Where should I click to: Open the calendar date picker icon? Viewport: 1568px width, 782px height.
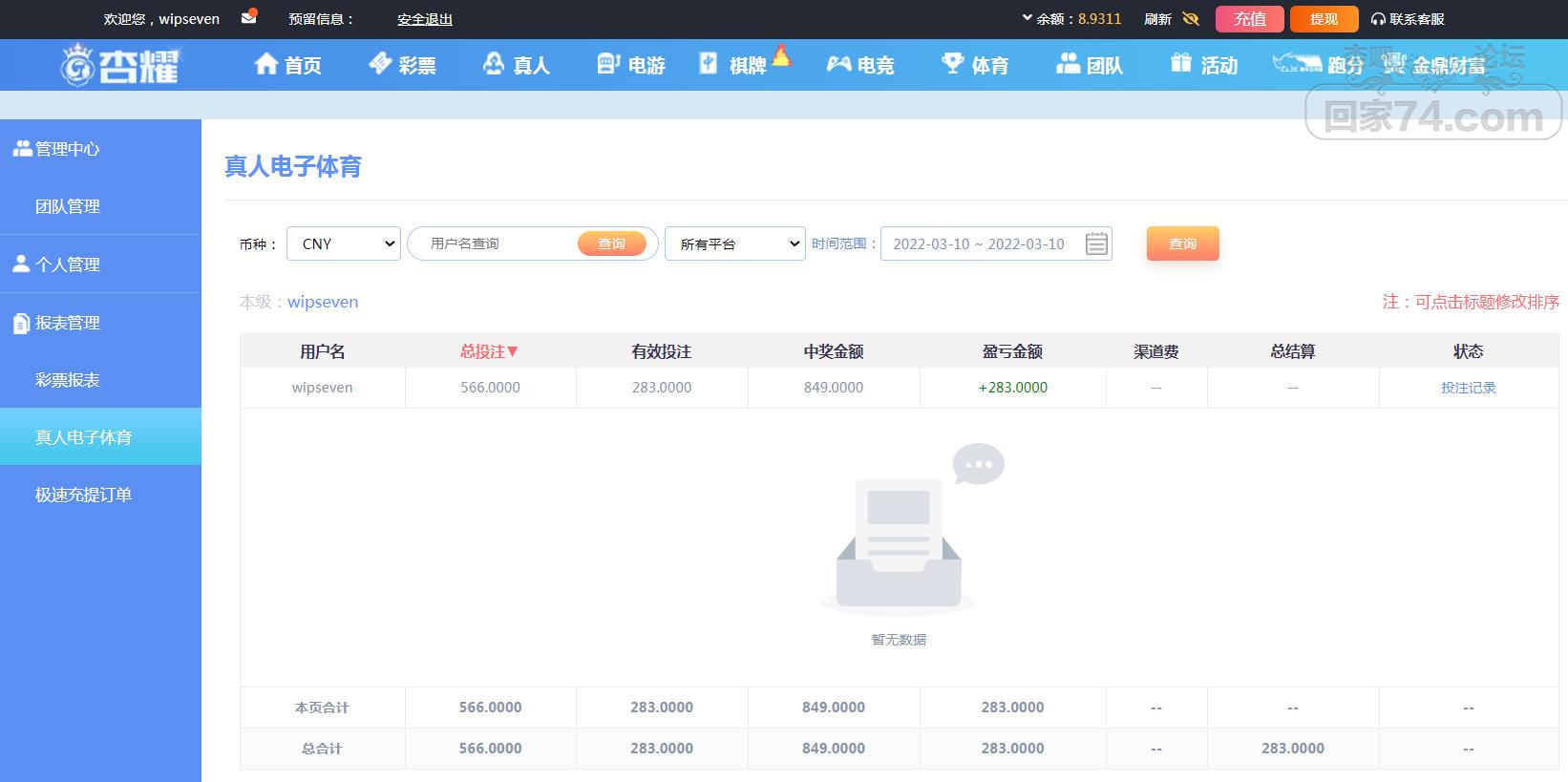(x=1096, y=243)
